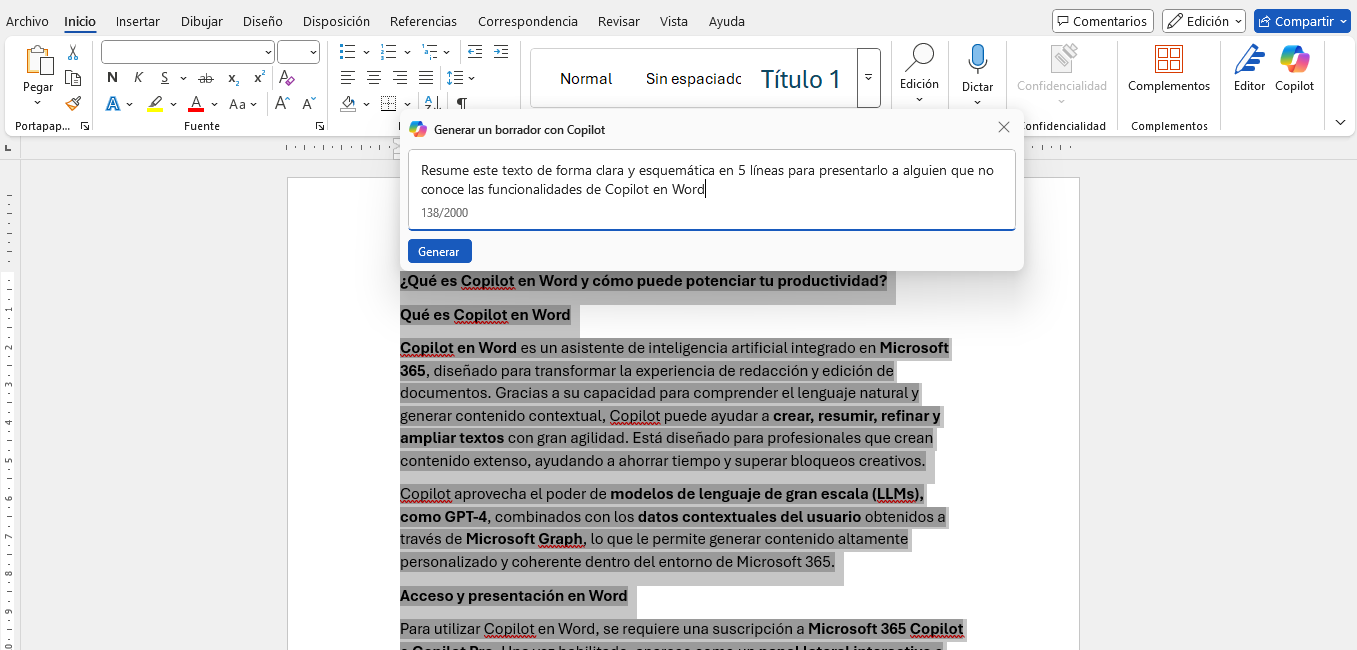Align text right
Screen dimensions: 1357x650
tap(400, 78)
